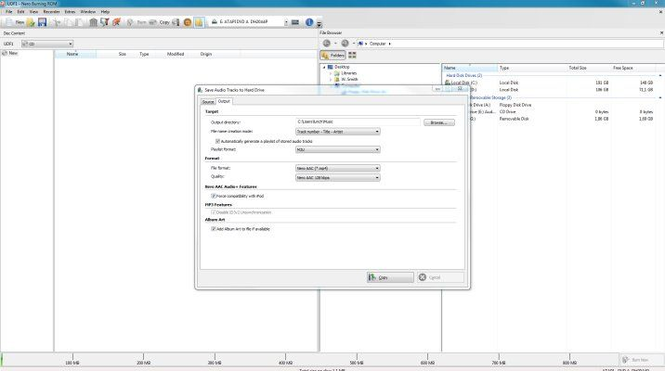Toggle the Folders button in File Browser
The height and width of the screenshot is (371, 665).
coord(333,55)
